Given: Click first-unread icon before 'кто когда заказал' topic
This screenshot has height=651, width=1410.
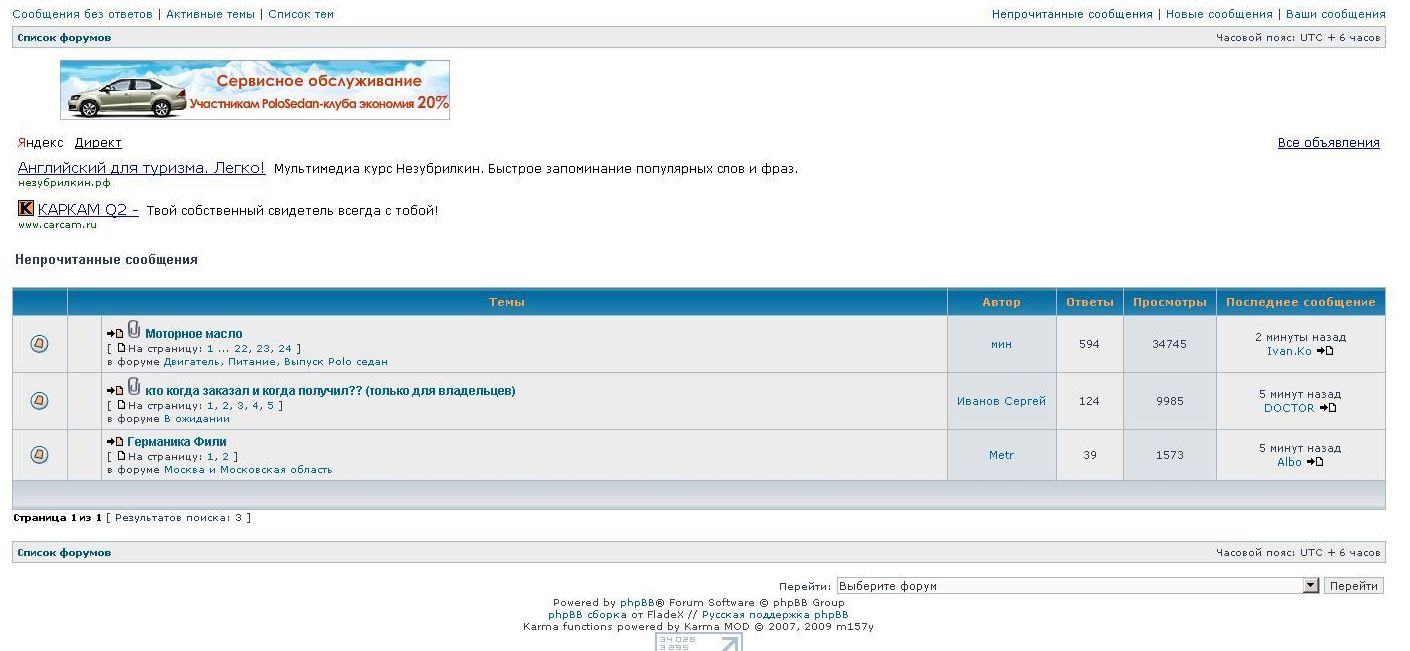Looking at the screenshot, I should click(x=115, y=391).
